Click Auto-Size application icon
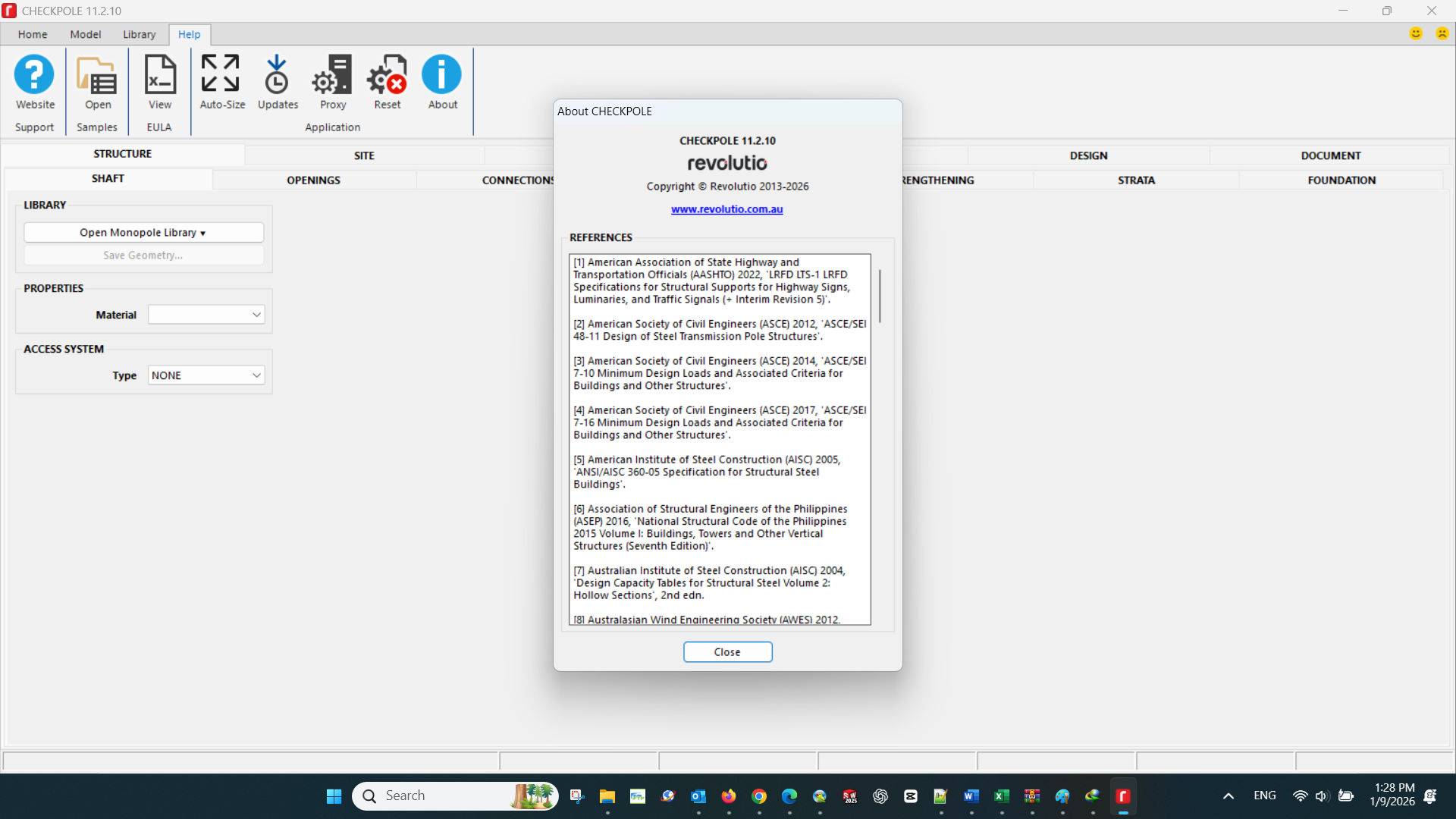The image size is (1456, 819). (221, 75)
